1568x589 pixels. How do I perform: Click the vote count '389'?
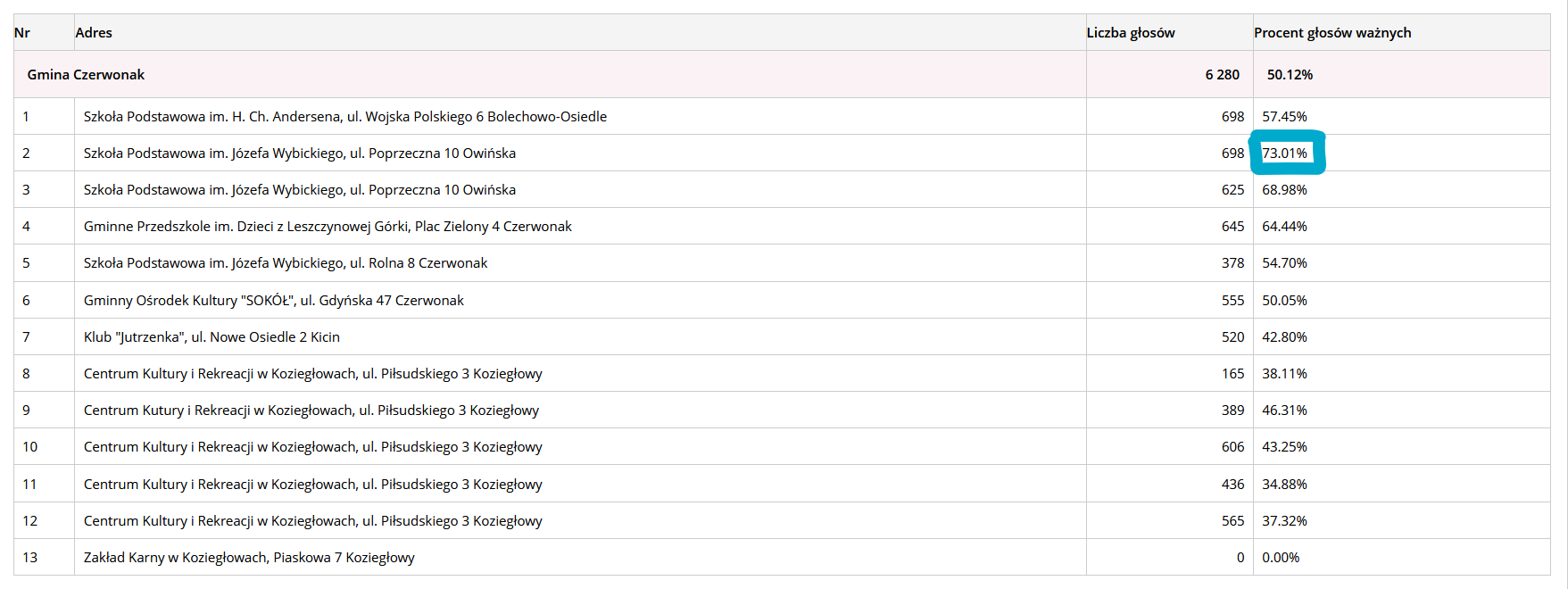pos(1232,411)
